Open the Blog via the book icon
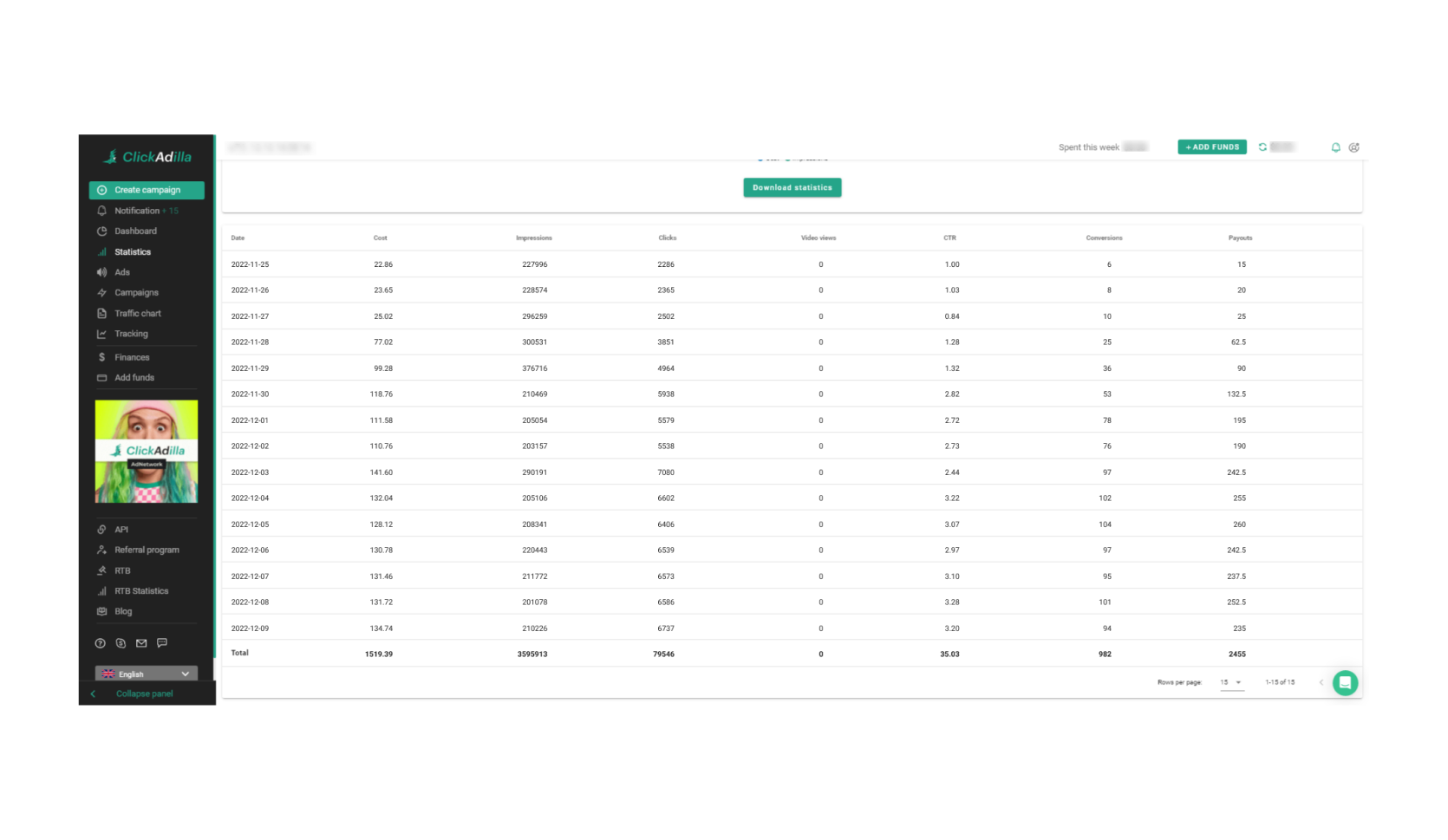1448x840 pixels. 102,611
